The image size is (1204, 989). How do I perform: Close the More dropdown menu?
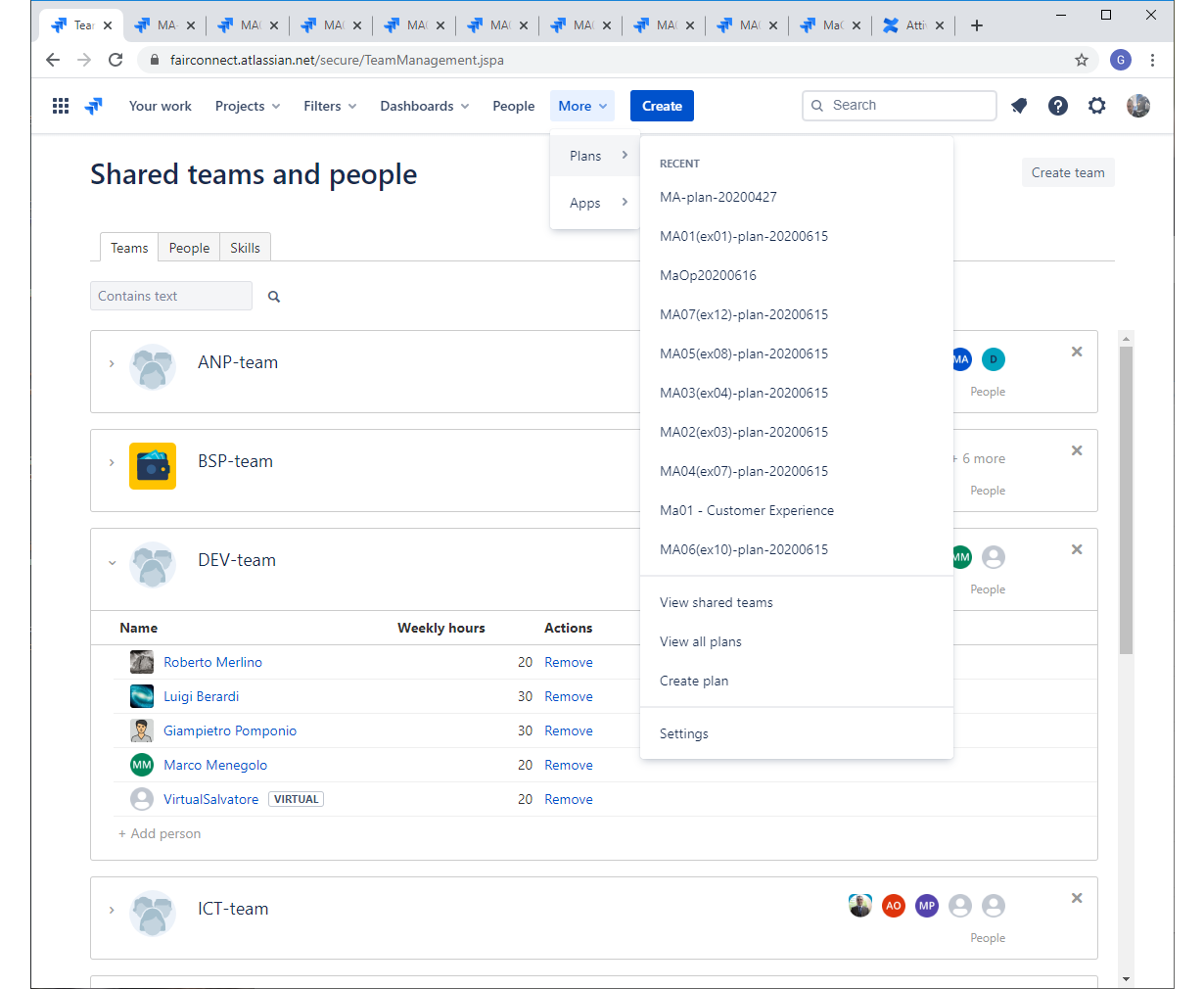[x=582, y=106]
